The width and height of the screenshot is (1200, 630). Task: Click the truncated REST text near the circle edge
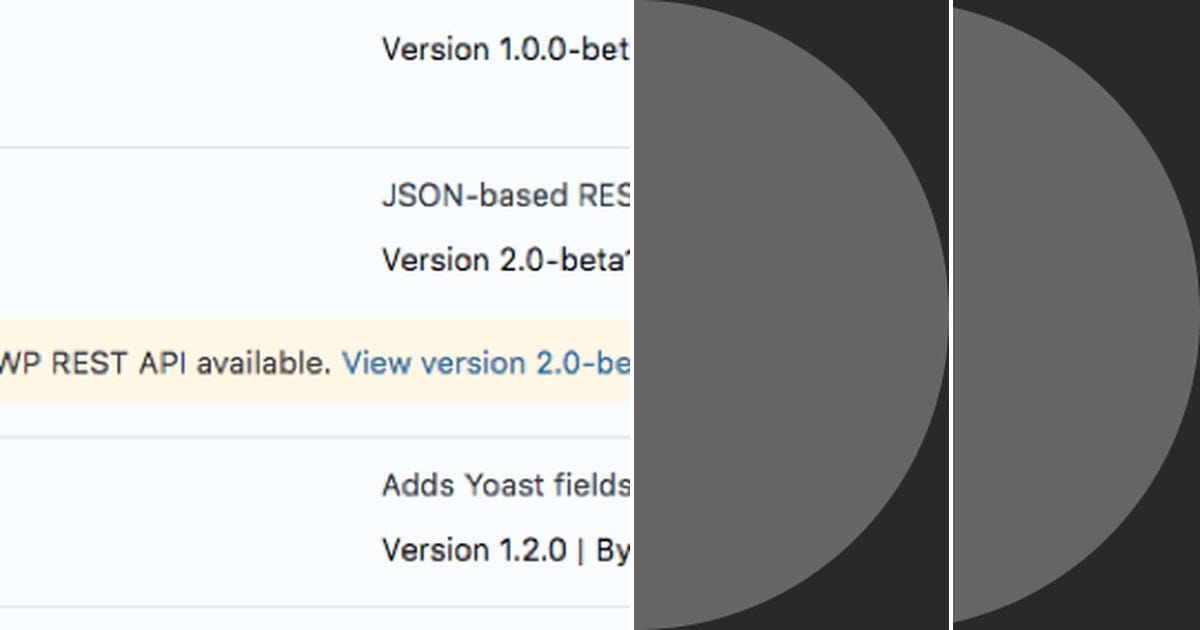click(615, 196)
